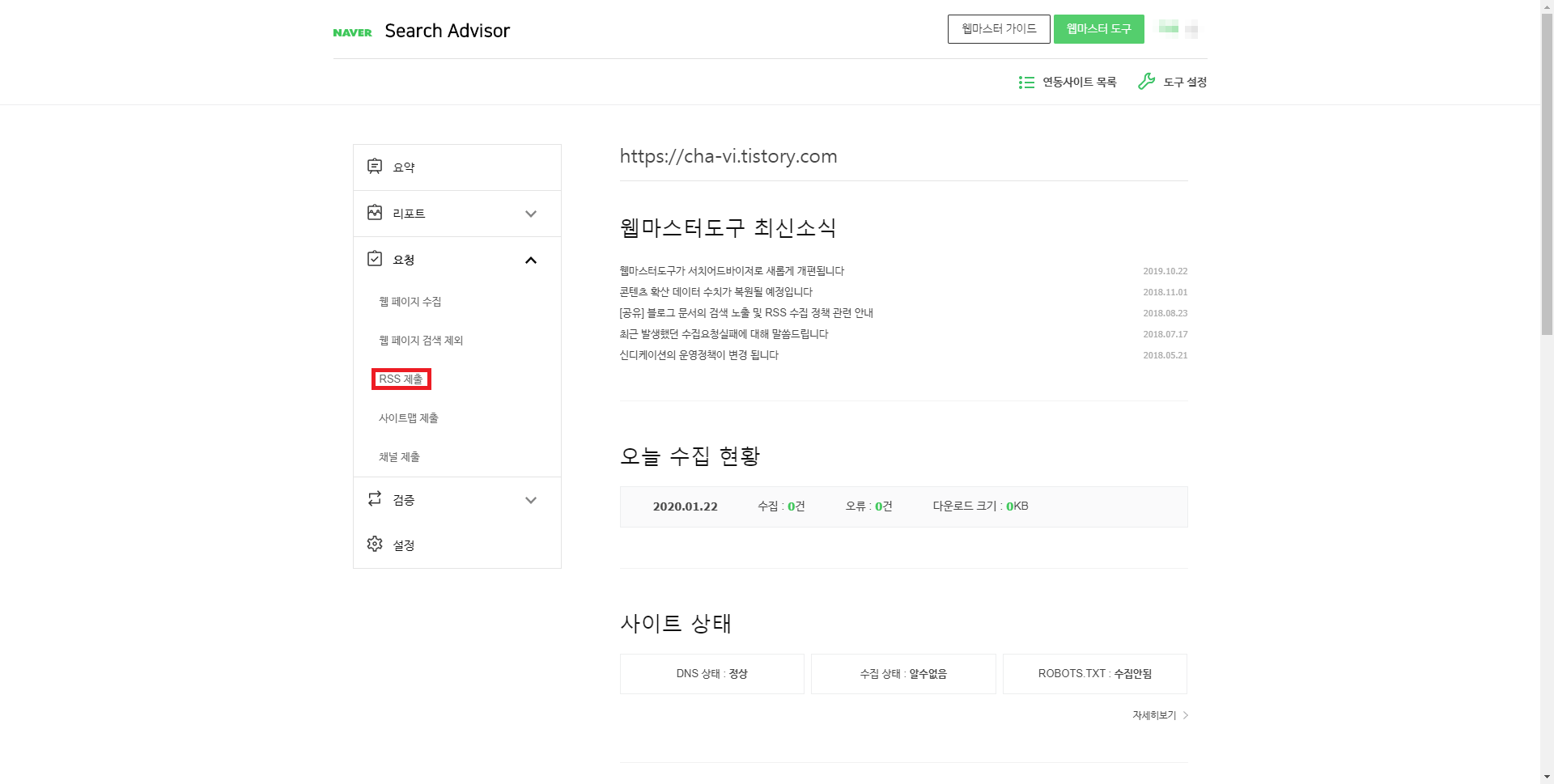
Task: Click the date 2018.11.01
Action: (1165, 292)
